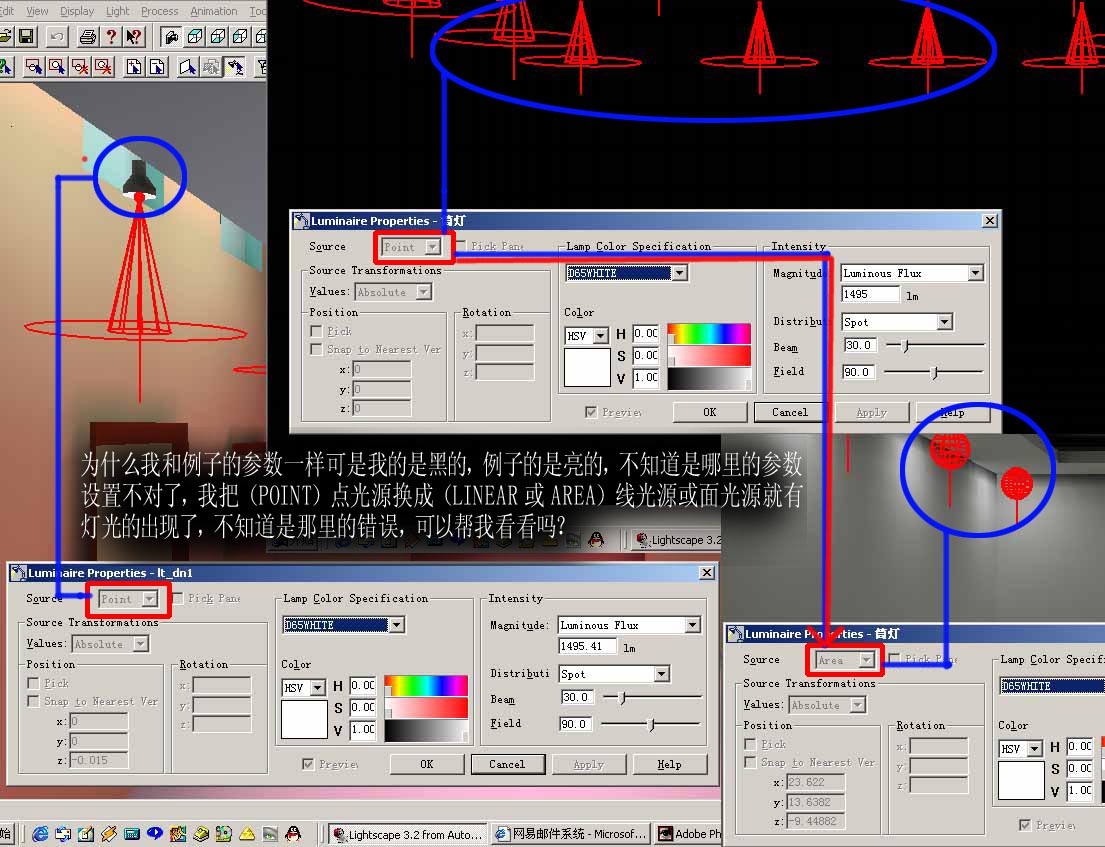Viewport: 1105px width, 847px height.
Task: Select the cube icon with shaded left face
Action: pyautogui.click(x=241, y=36)
